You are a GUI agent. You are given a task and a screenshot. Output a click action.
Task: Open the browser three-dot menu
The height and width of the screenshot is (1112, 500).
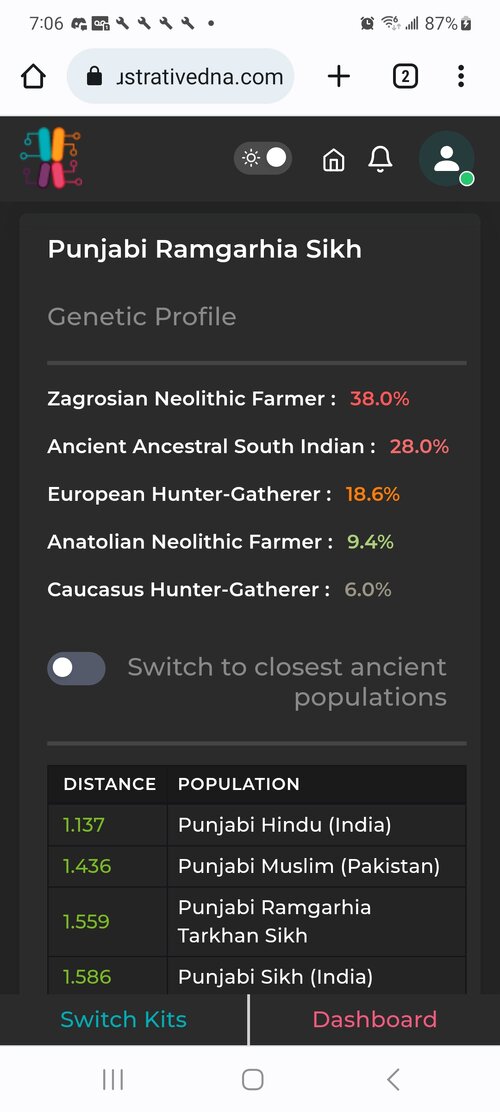click(461, 76)
